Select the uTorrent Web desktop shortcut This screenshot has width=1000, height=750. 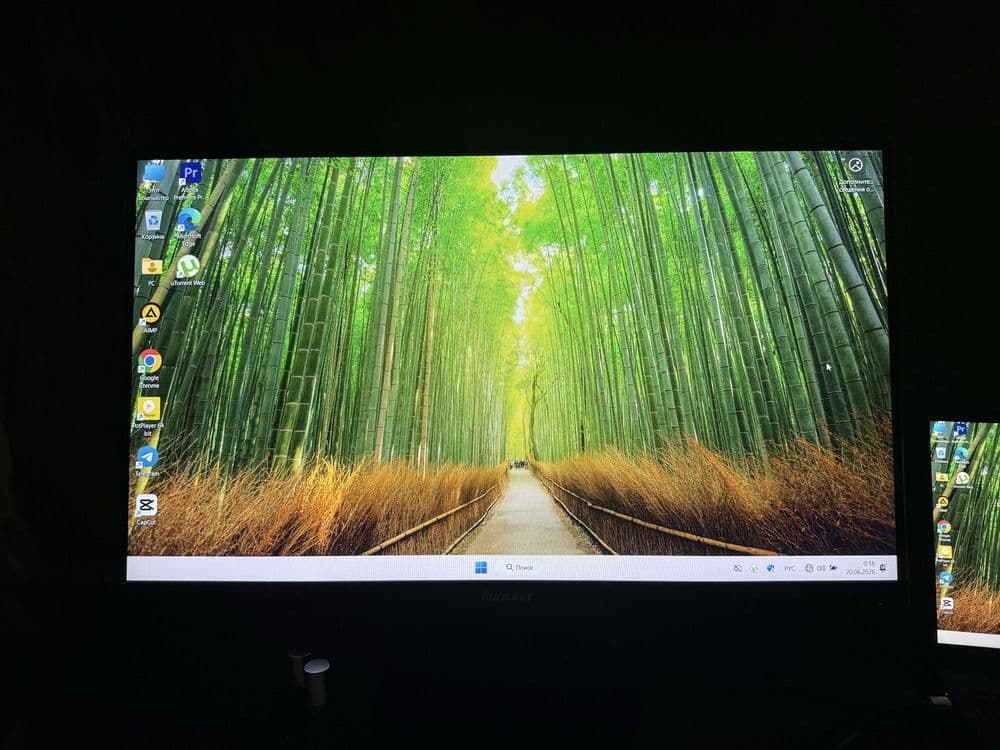tap(188, 270)
